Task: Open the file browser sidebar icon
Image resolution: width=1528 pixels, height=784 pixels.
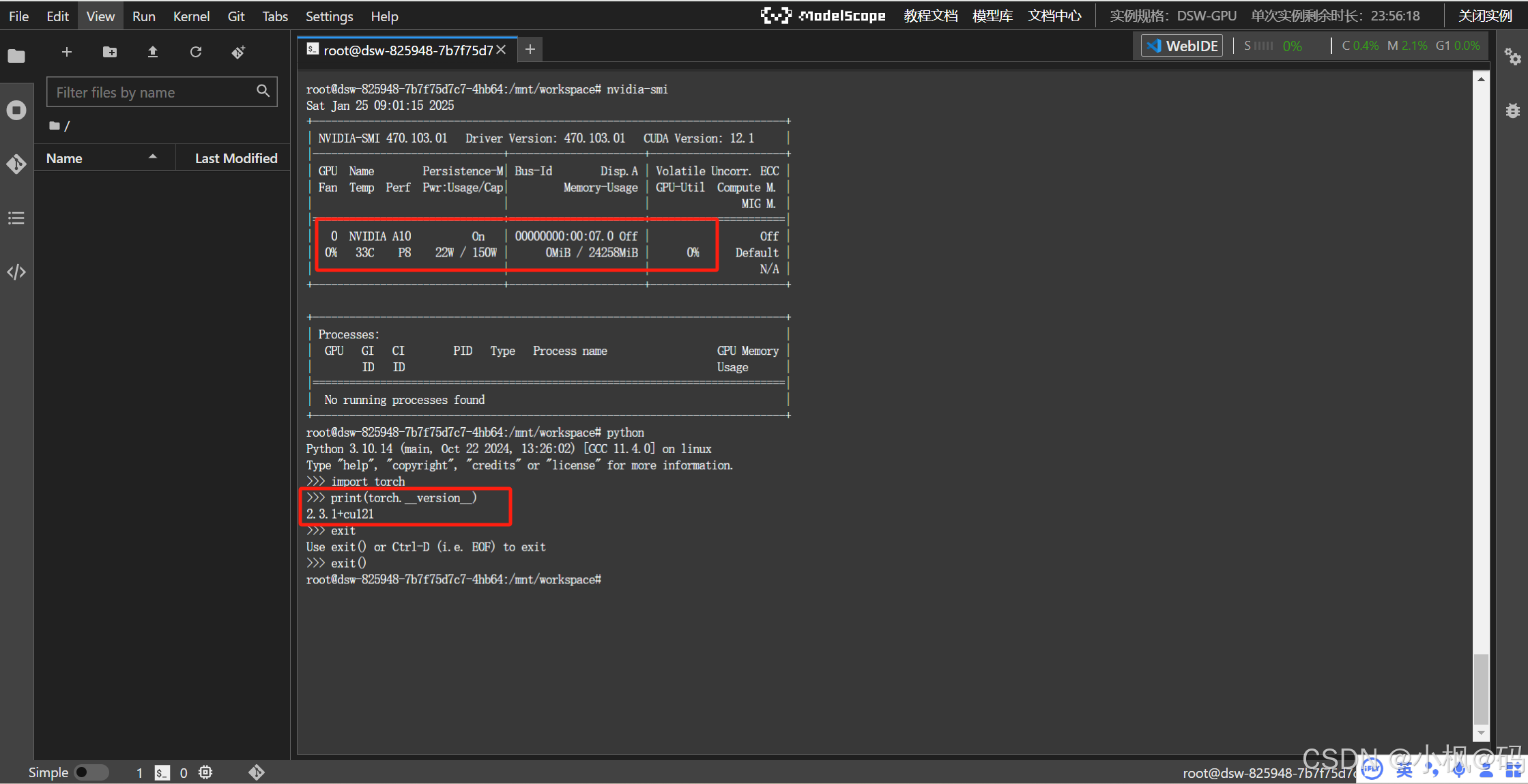Action: point(16,56)
